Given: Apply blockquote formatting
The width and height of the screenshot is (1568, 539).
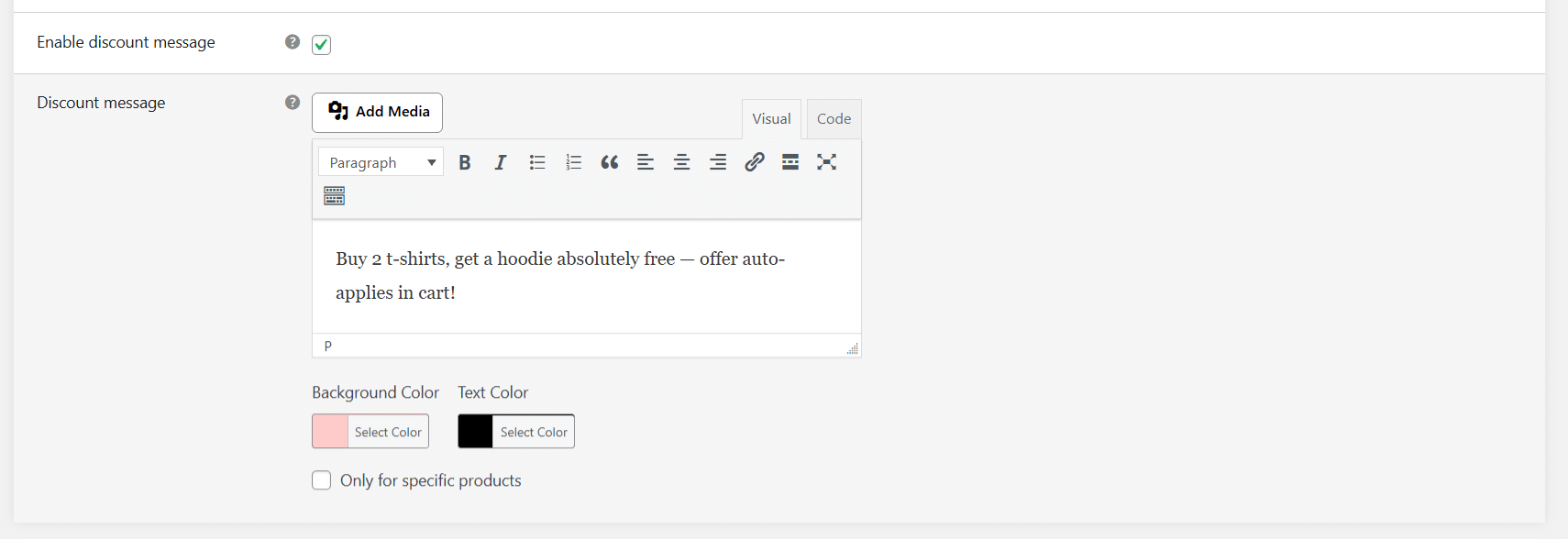Looking at the screenshot, I should [610, 162].
